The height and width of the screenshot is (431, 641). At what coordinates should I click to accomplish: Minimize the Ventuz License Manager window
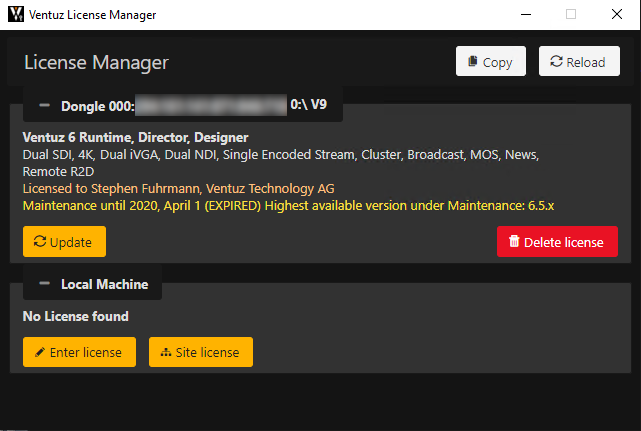point(525,15)
